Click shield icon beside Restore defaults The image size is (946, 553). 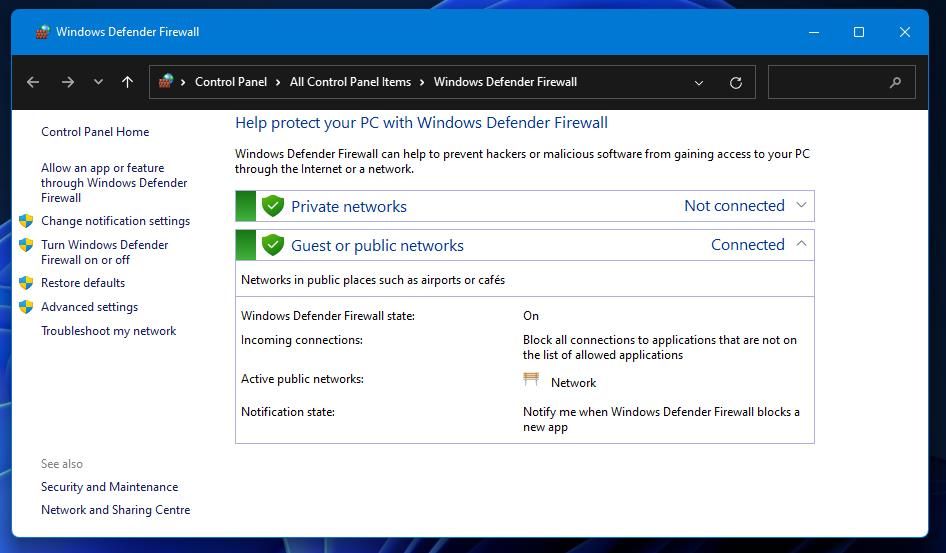click(x=26, y=283)
